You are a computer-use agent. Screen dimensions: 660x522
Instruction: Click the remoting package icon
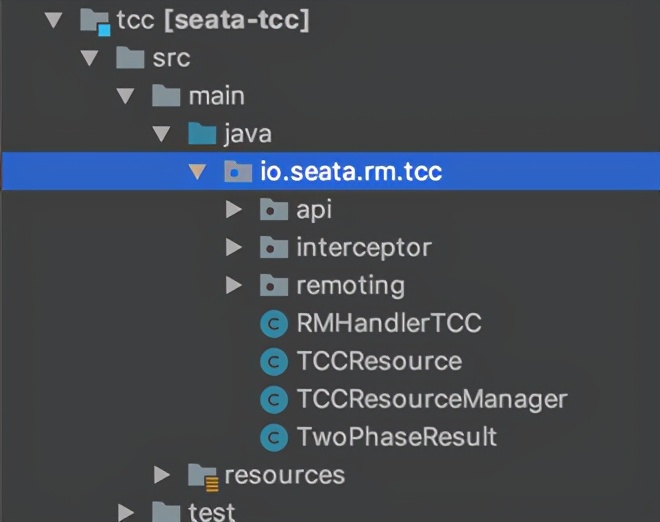tap(274, 285)
